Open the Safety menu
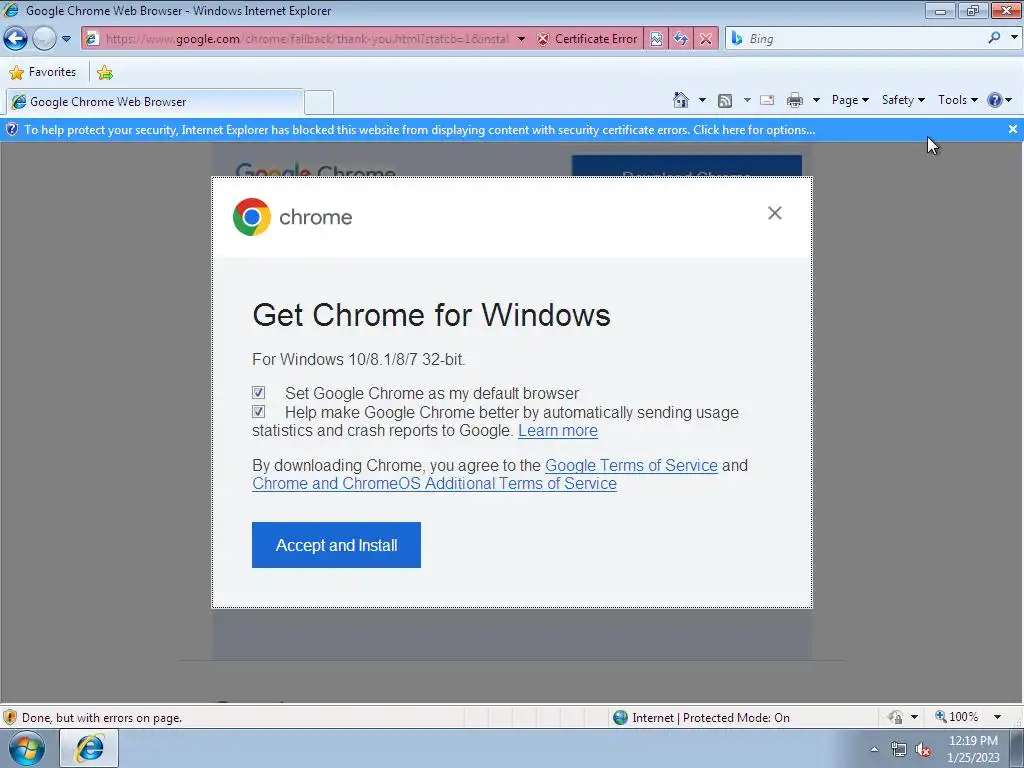This screenshot has width=1024, height=768. 903,100
